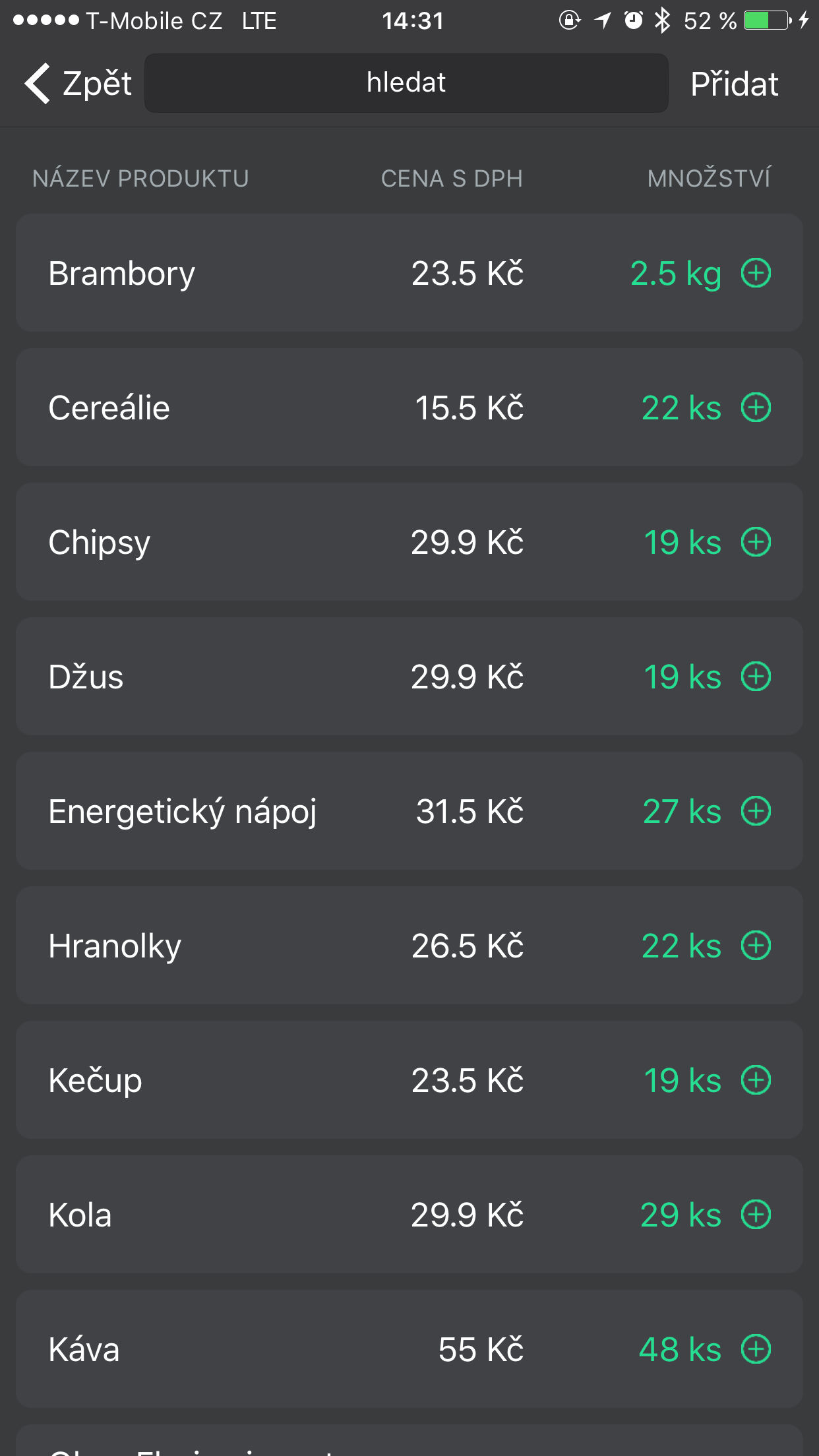
Task: Sort by the Název produktu column header
Action: point(140,178)
